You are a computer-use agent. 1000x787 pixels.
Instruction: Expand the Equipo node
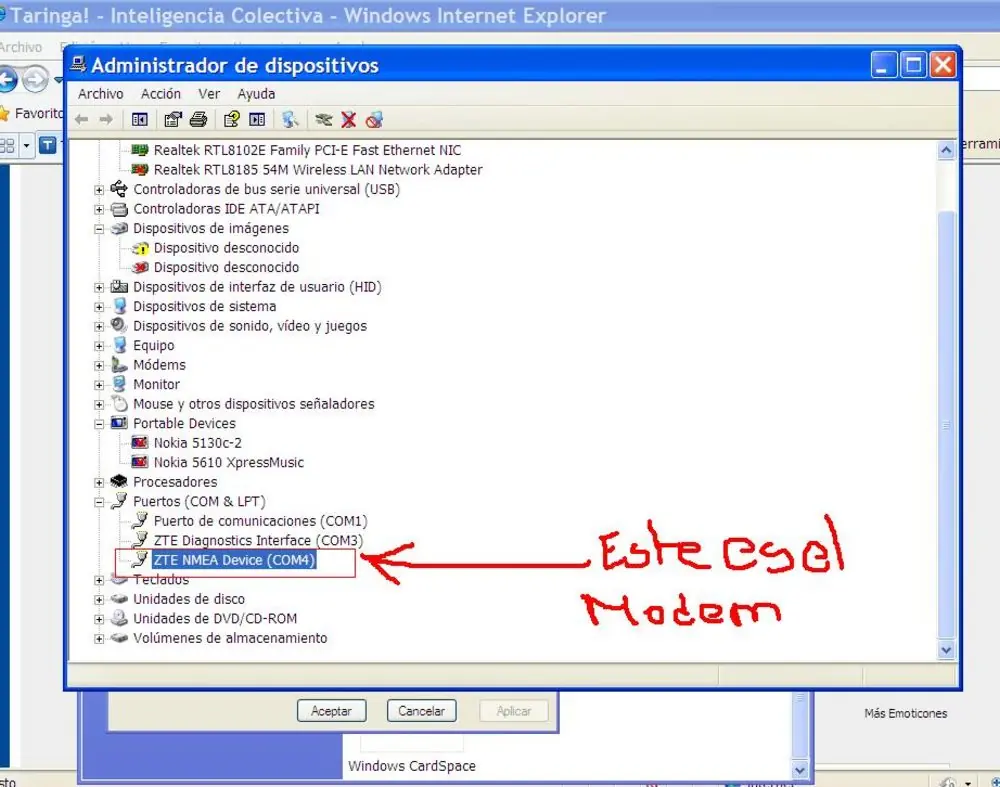(x=99, y=346)
